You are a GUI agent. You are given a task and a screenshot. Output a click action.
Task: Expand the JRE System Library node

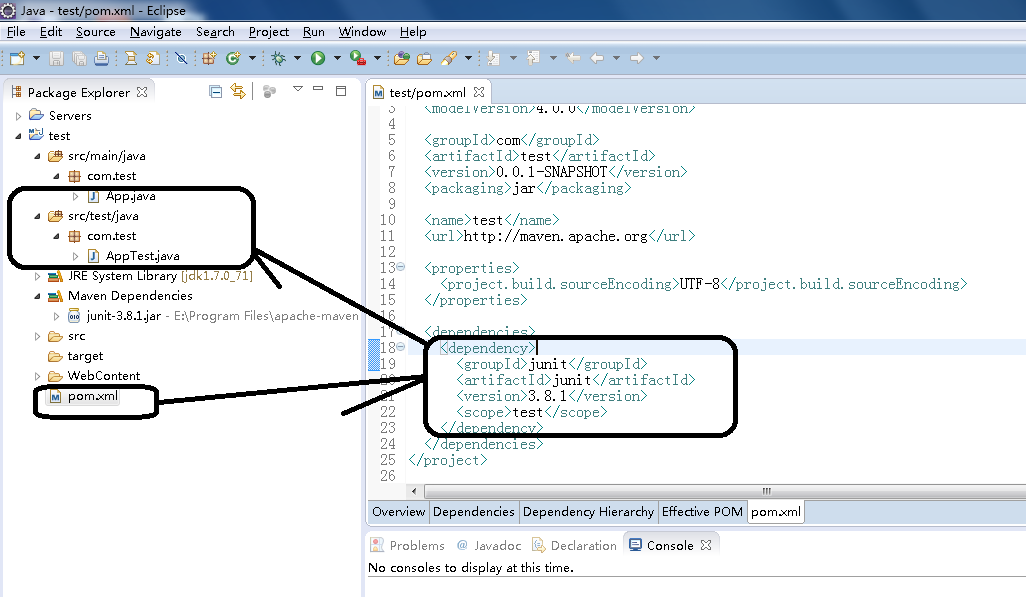[37, 276]
